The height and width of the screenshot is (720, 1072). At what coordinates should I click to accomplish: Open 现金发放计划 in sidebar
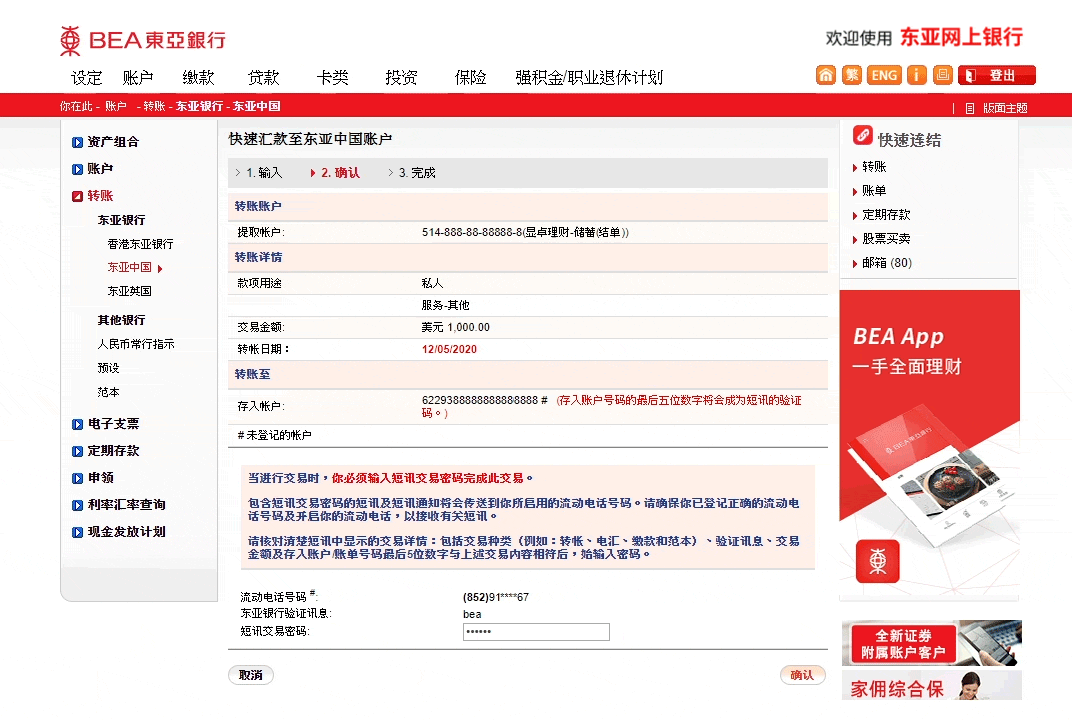pos(126,531)
